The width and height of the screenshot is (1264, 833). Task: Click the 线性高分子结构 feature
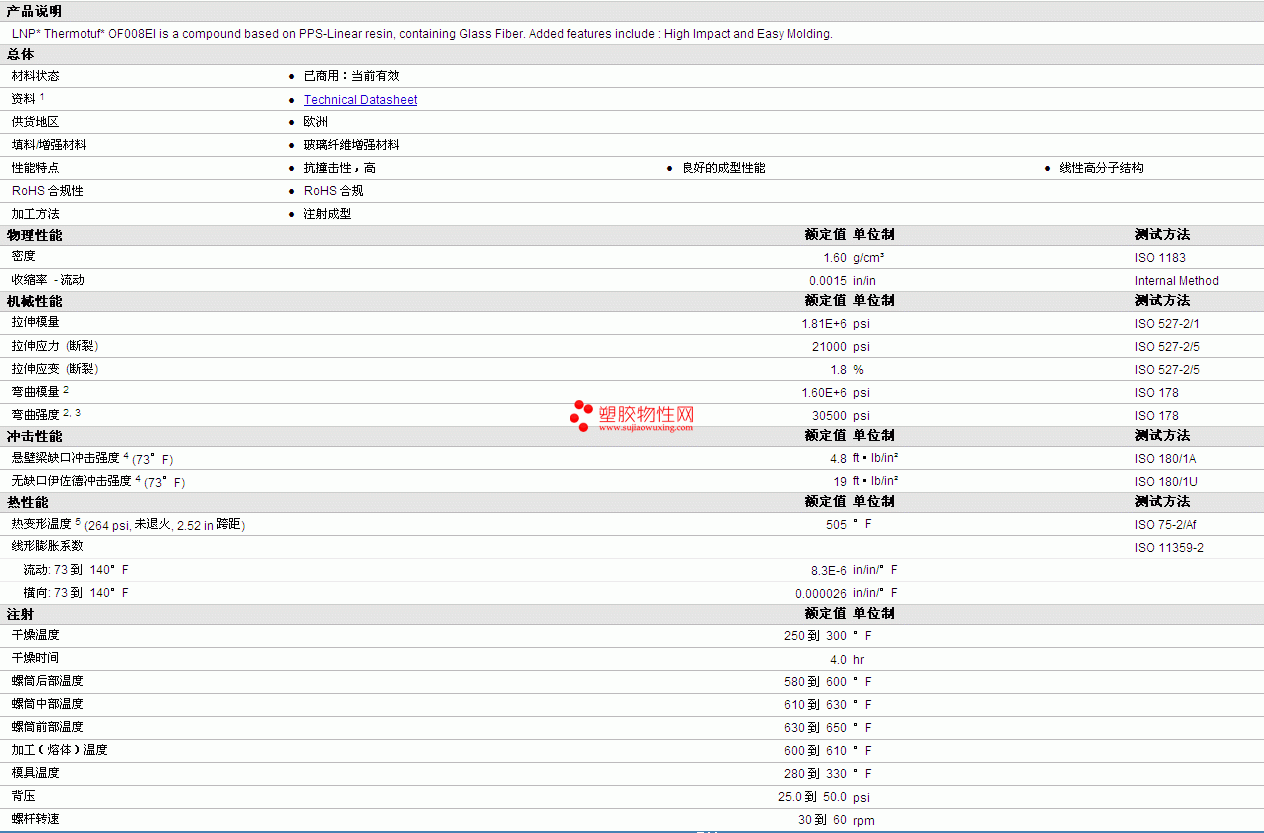tap(1102, 168)
